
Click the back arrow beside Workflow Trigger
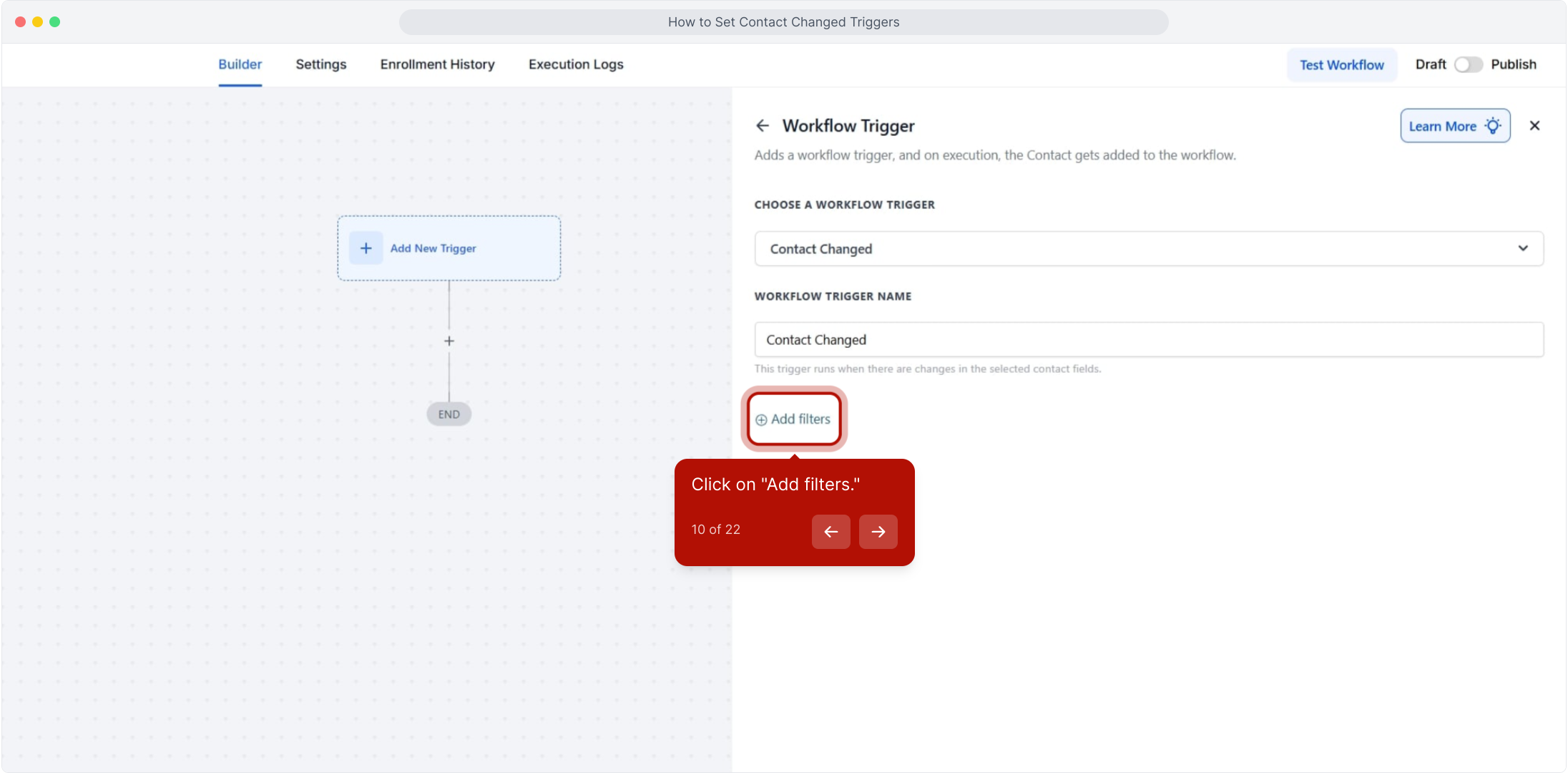point(763,126)
